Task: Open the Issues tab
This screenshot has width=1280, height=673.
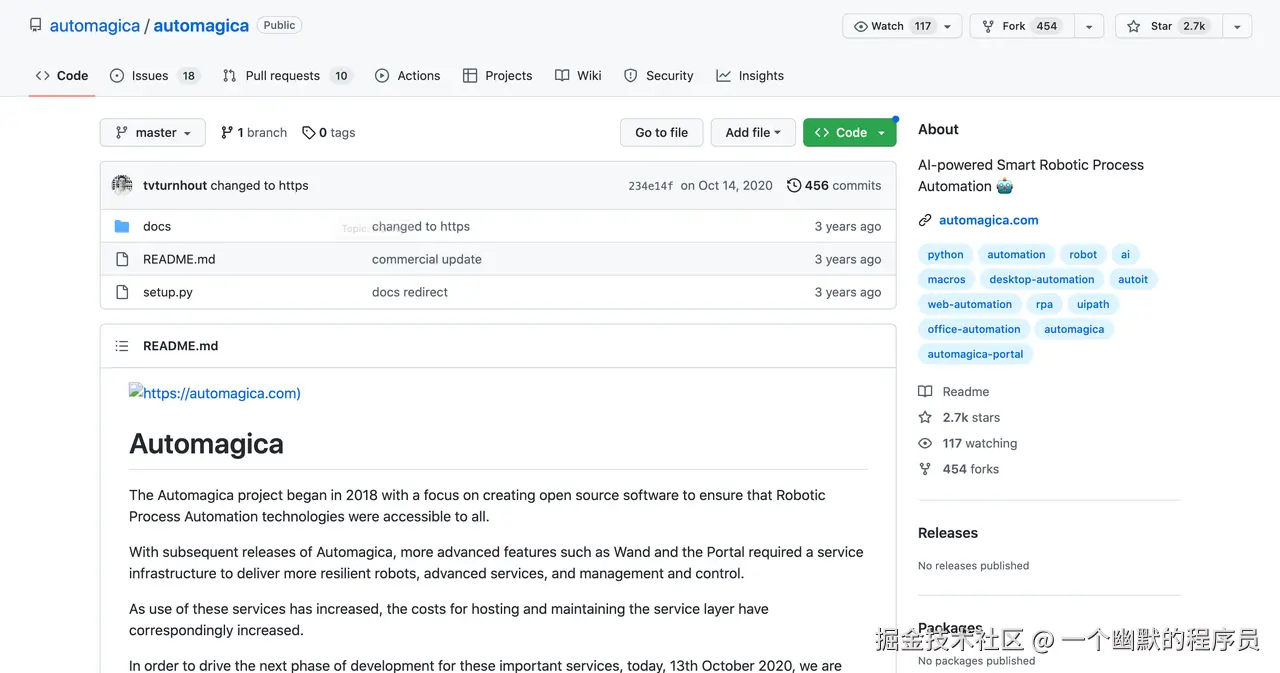Action: (x=155, y=76)
